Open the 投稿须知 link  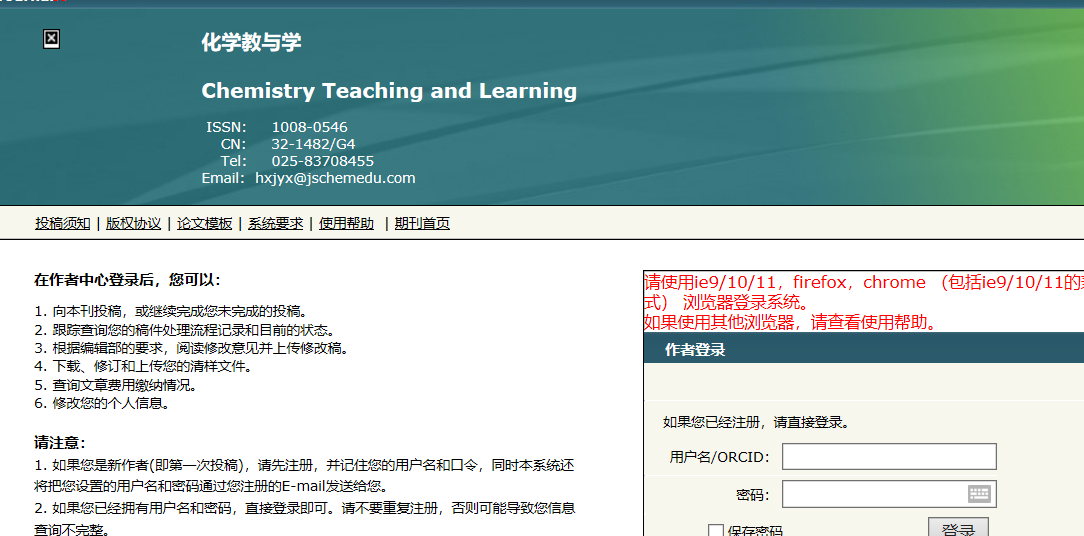63,223
